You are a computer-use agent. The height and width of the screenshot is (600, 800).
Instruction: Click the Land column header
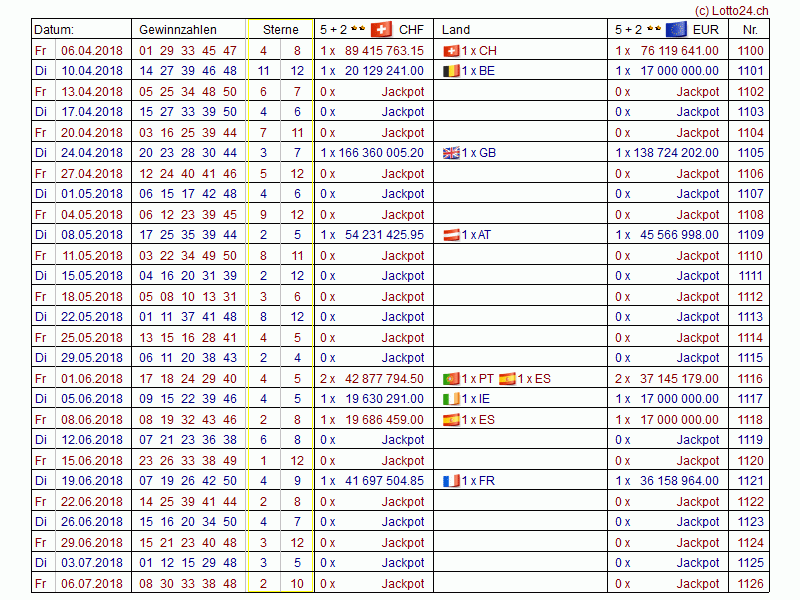click(x=456, y=30)
